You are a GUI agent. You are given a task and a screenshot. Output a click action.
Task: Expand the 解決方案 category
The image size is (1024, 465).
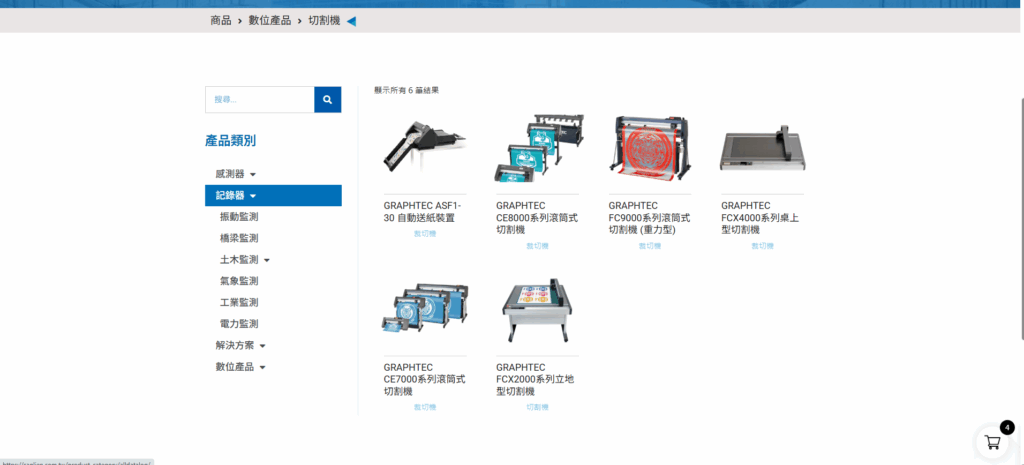(262, 346)
